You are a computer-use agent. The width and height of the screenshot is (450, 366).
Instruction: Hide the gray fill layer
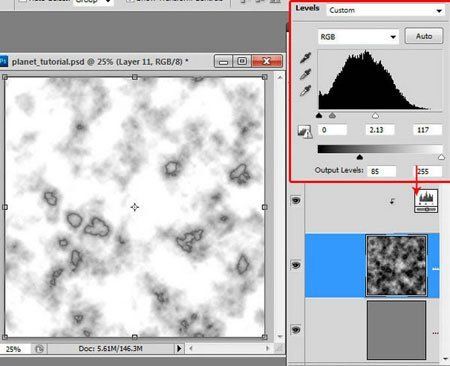[296, 330]
